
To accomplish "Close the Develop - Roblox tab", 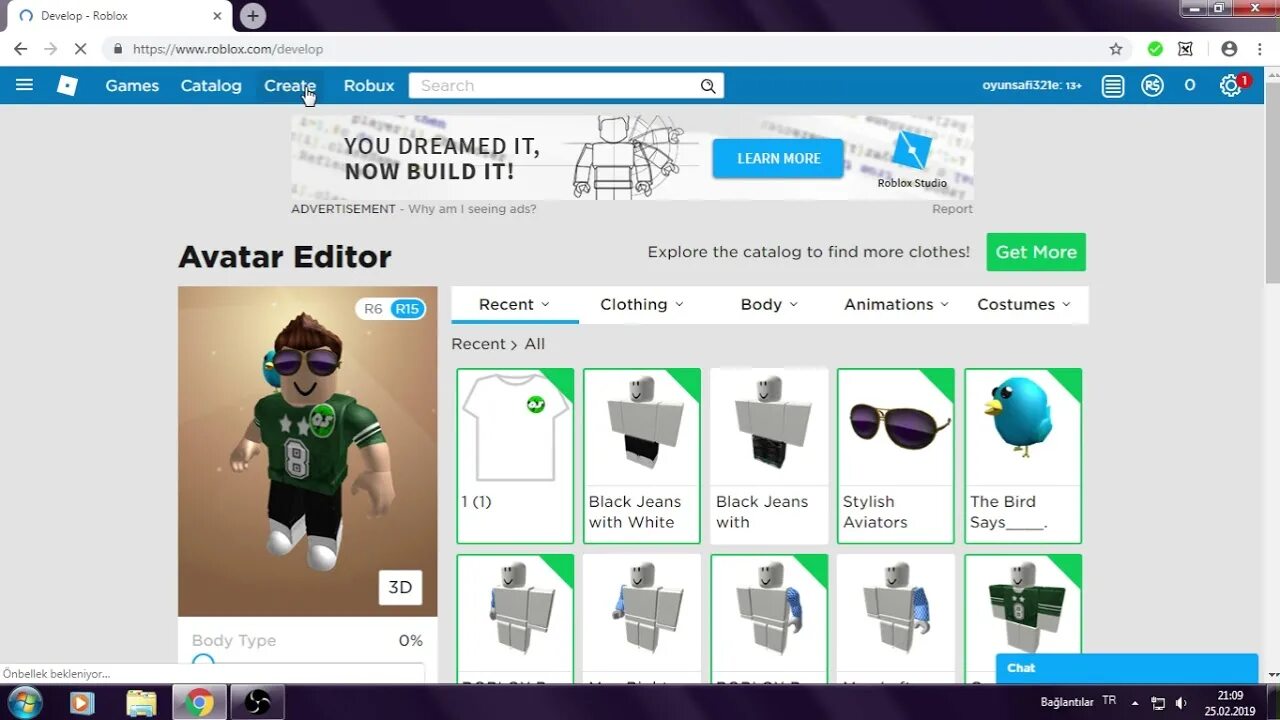I will coord(217,16).
